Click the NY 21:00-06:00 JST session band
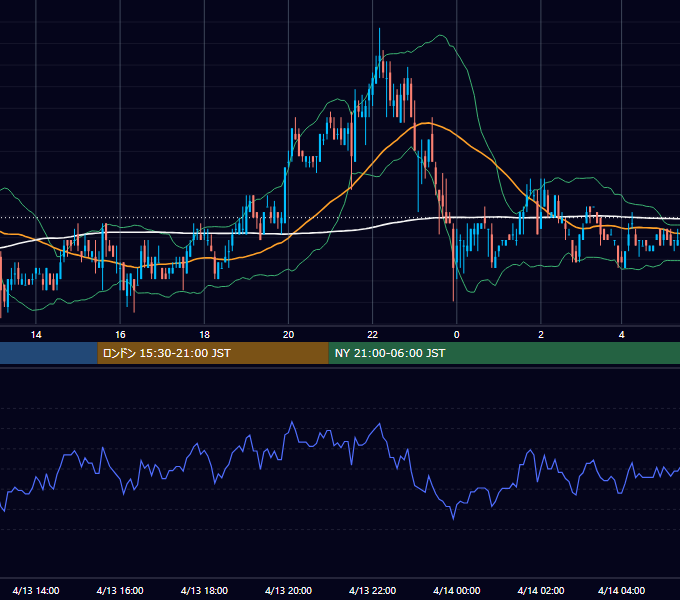680x600 pixels. (x=504, y=353)
